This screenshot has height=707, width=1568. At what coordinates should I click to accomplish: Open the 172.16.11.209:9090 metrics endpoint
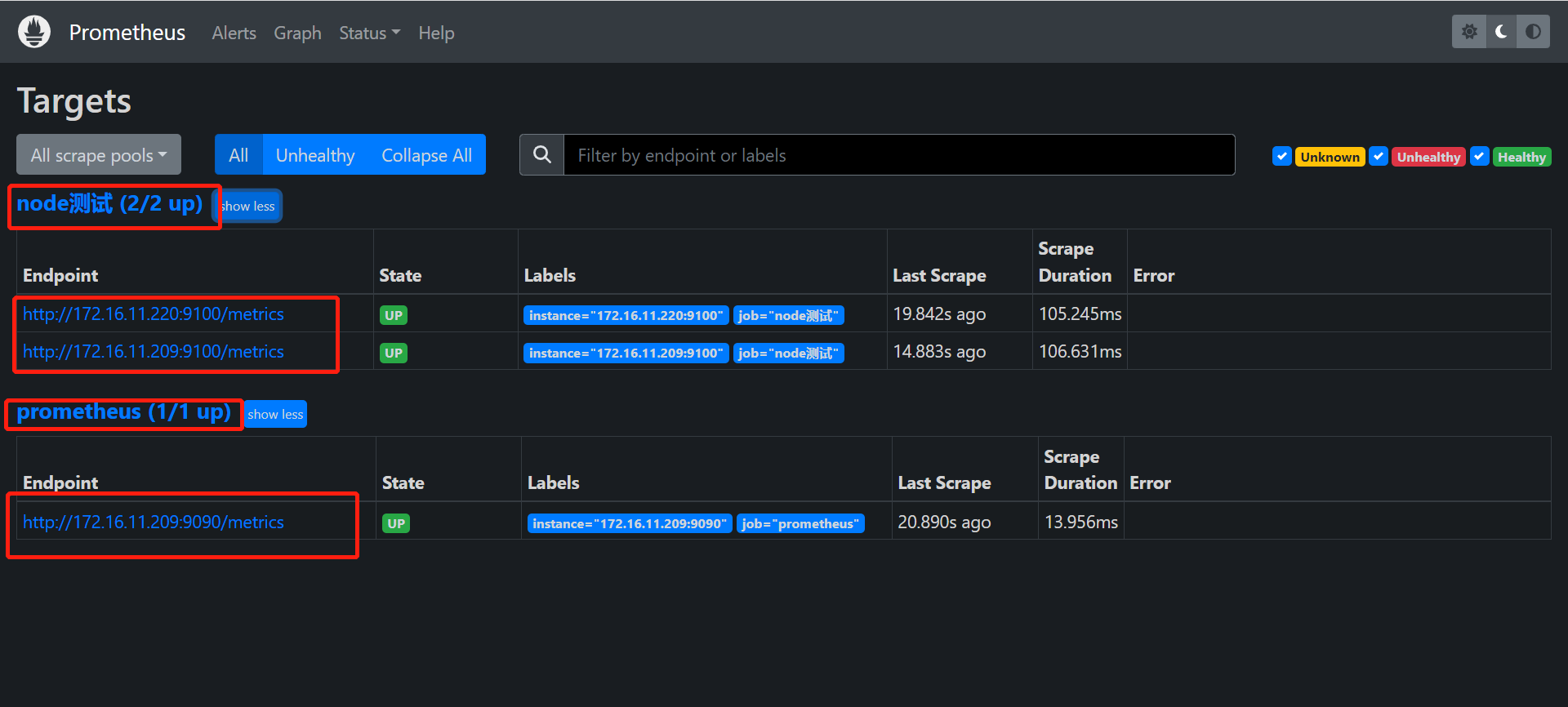click(154, 522)
